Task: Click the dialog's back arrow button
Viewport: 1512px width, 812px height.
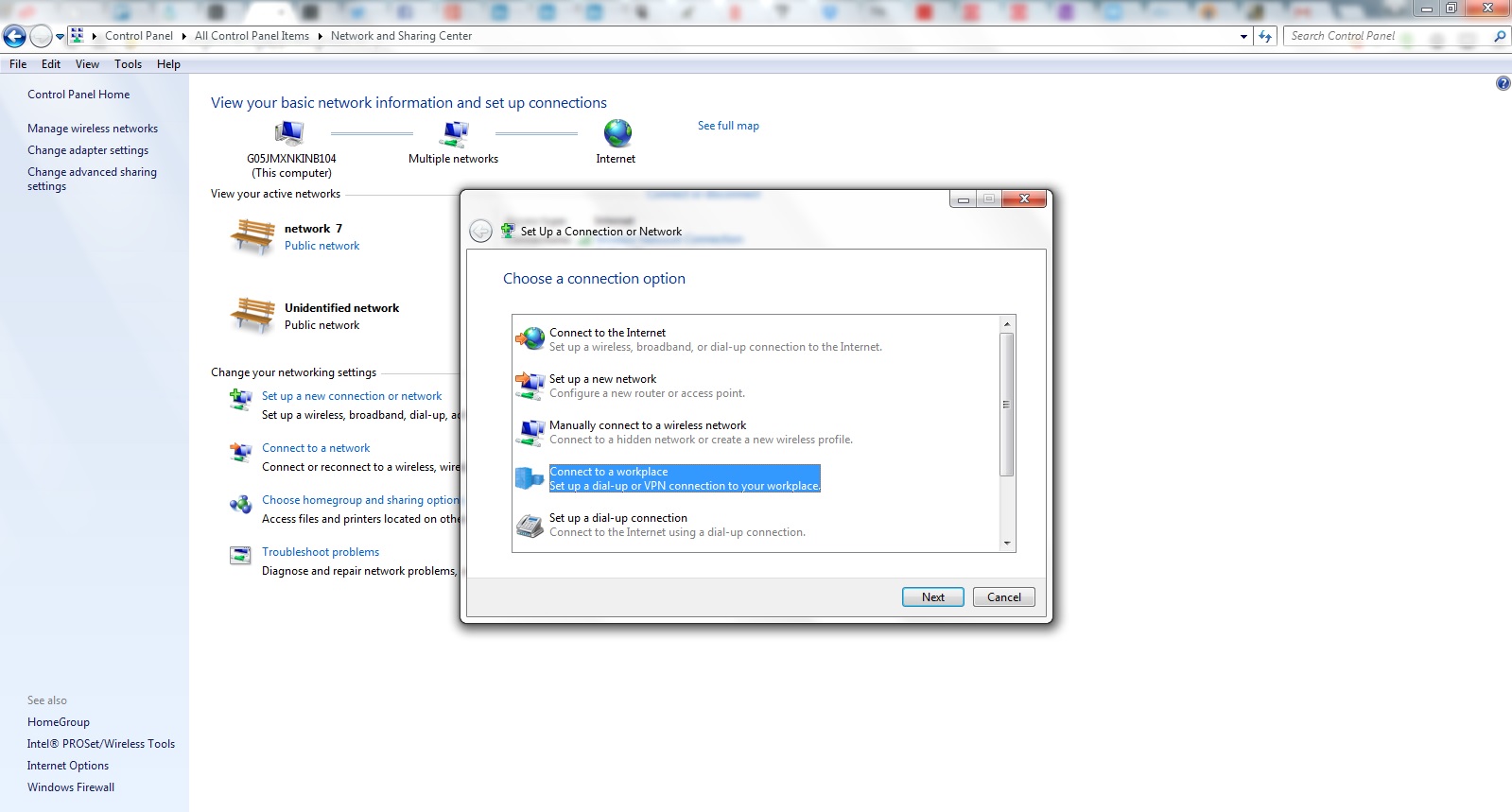Action: pos(480,232)
